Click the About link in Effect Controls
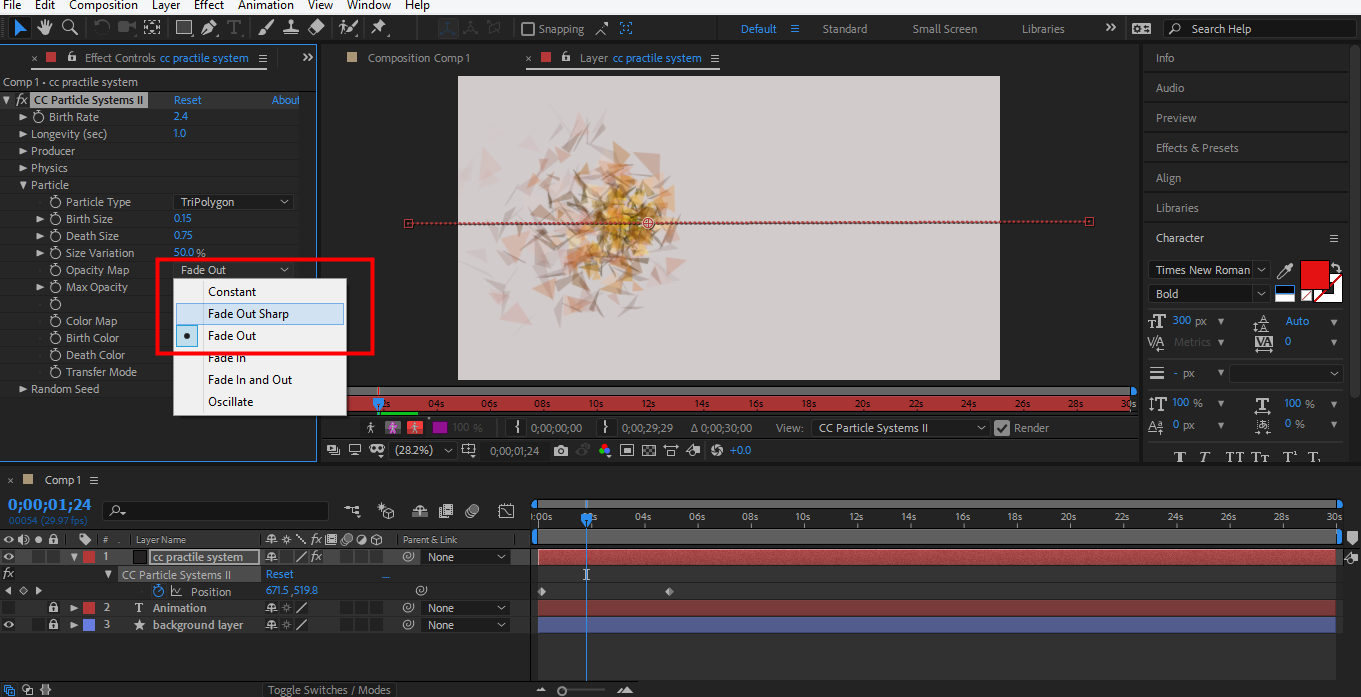 tap(285, 100)
